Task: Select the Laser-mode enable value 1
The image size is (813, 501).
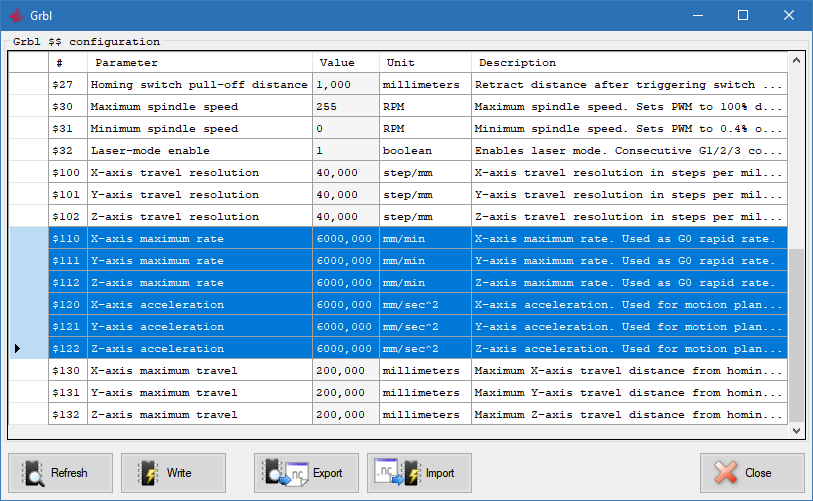Action: click(x=346, y=150)
